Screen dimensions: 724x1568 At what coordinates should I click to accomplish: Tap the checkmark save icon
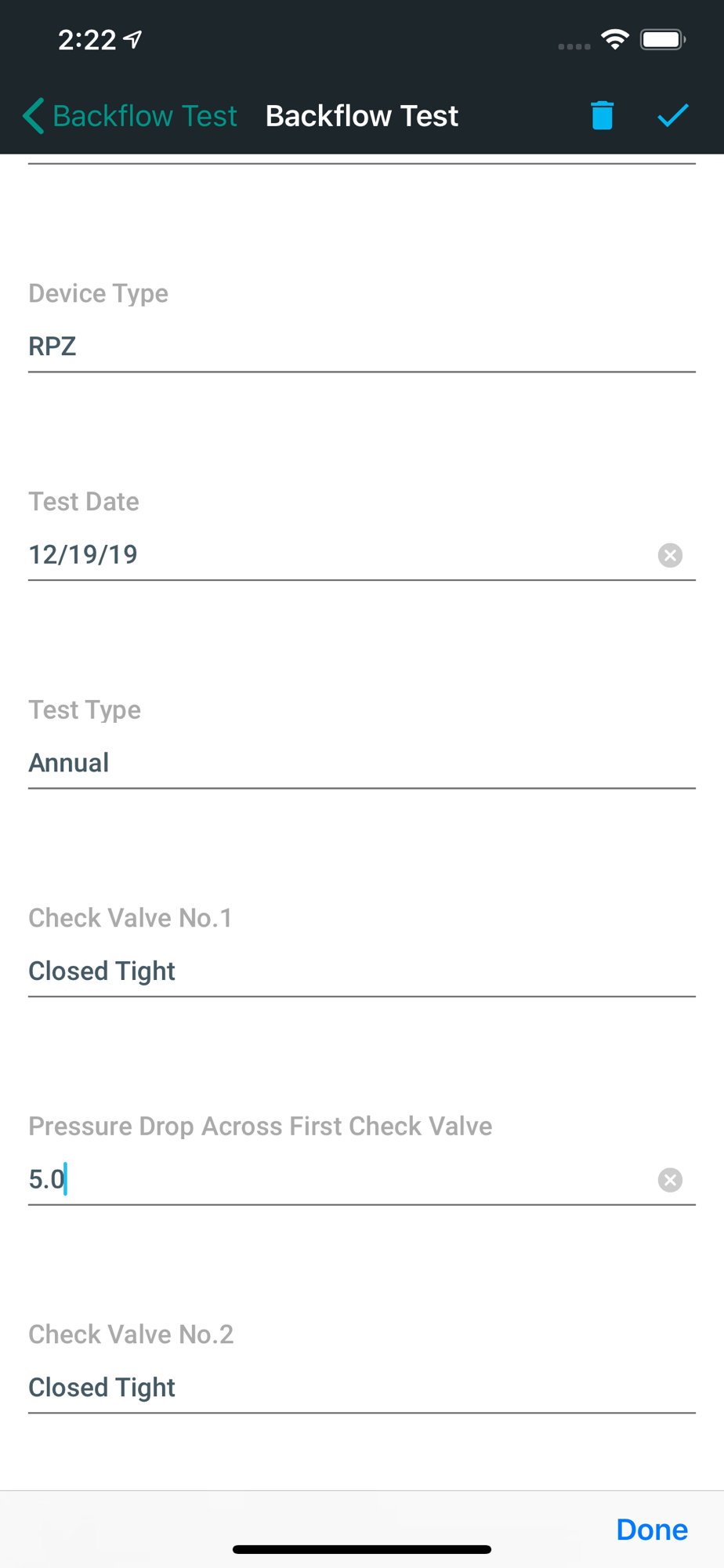coord(672,116)
